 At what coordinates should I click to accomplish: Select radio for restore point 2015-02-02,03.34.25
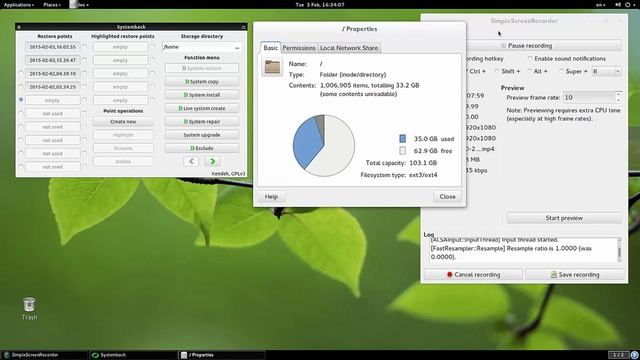pyautogui.click(x=21, y=87)
